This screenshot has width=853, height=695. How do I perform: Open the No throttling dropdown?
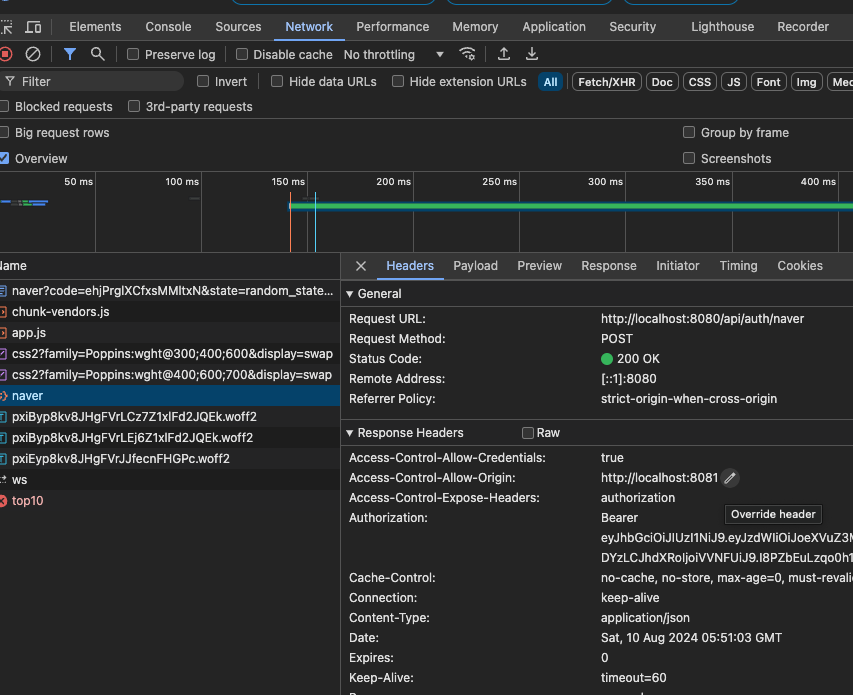click(x=394, y=54)
